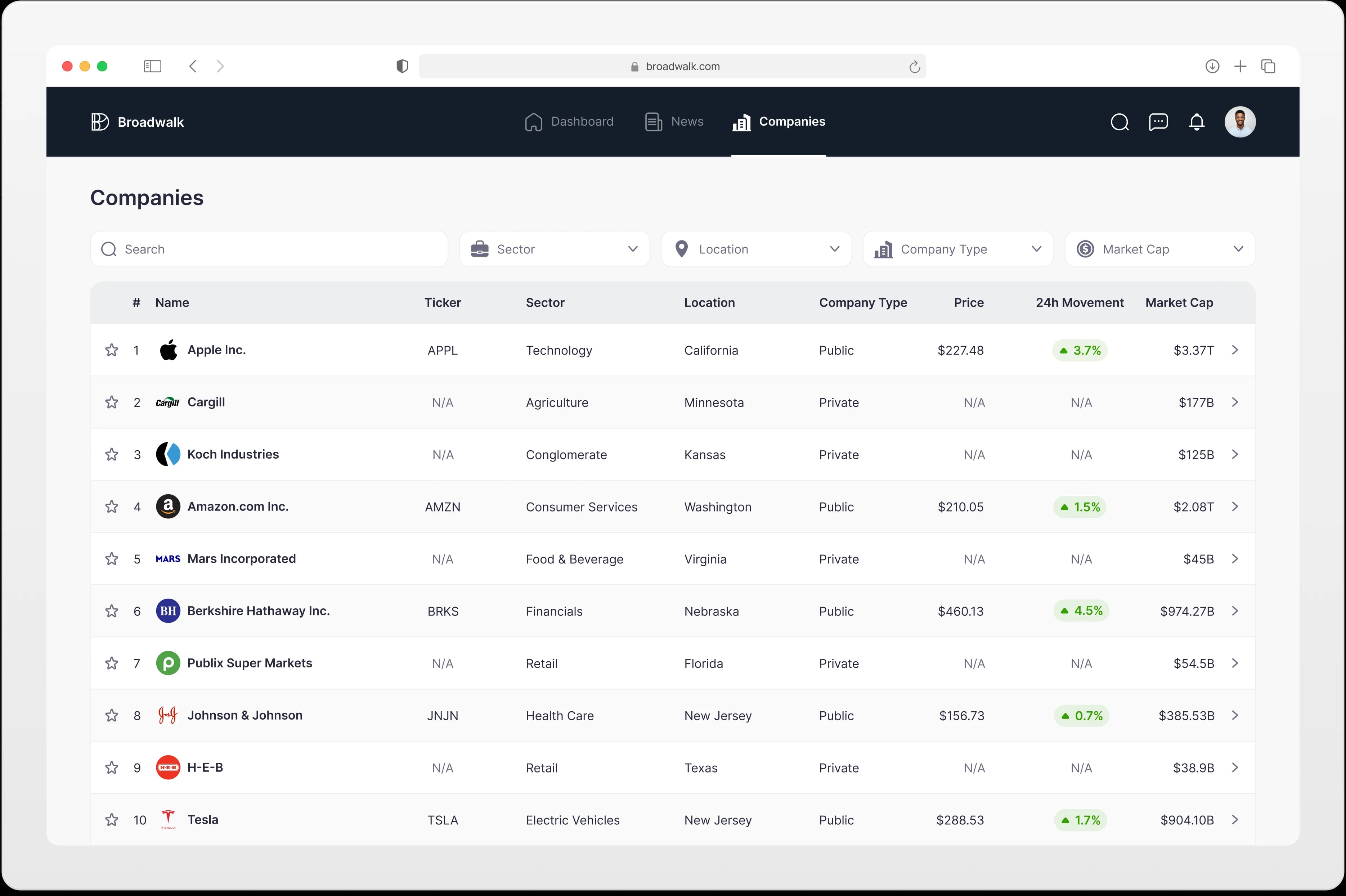Click the $974.27B market cap value
Image resolution: width=1346 pixels, height=896 pixels.
pyautogui.click(x=1186, y=611)
